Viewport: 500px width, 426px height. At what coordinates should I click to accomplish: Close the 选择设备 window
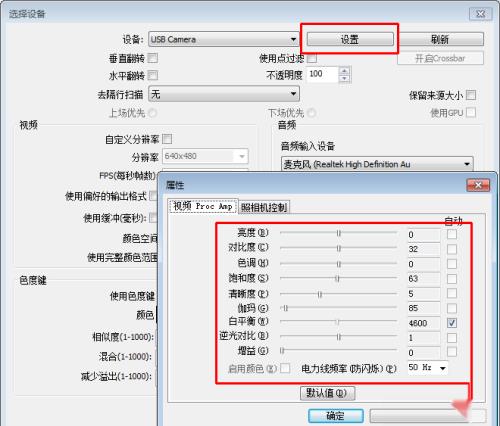[x=480, y=14]
